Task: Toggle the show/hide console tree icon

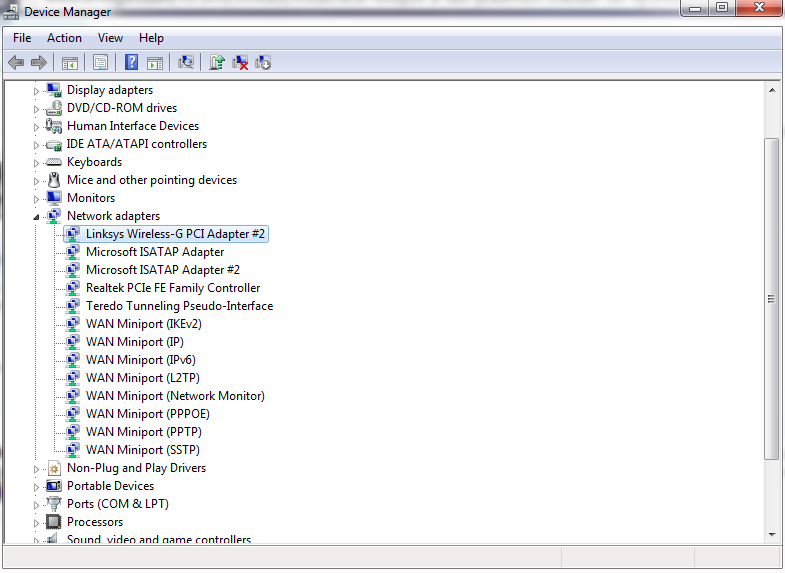Action: pos(70,63)
